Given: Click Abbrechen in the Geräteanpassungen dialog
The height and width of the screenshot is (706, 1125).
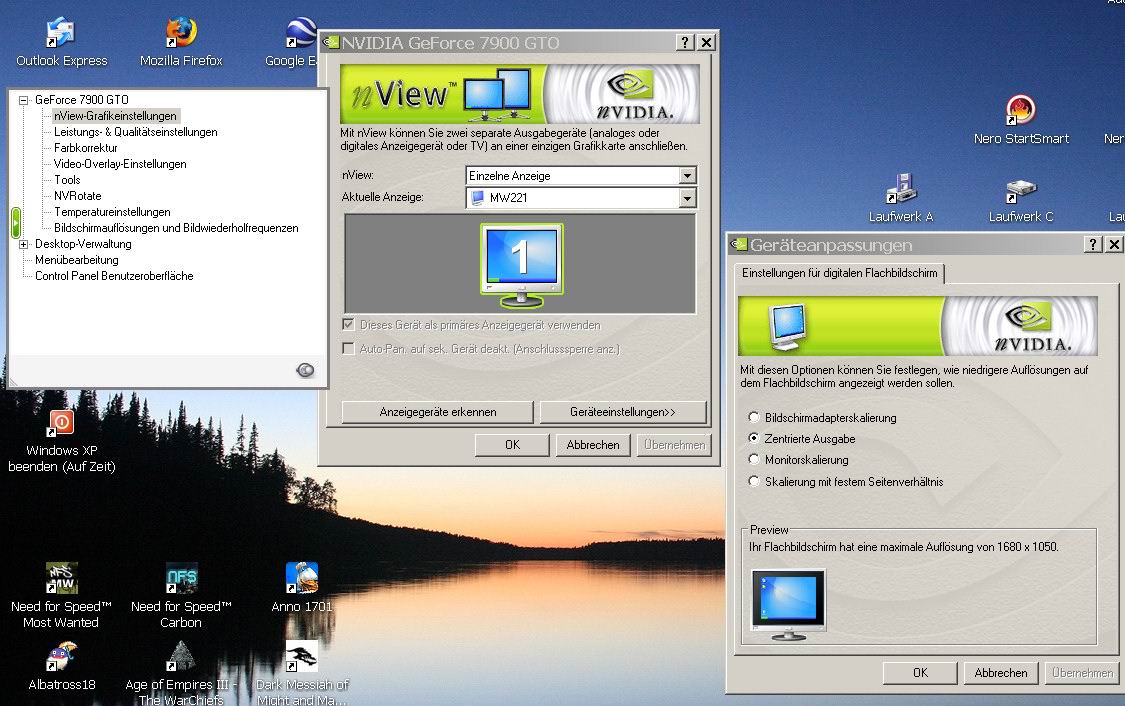Looking at the screenshot, I should pos(1001,673).
